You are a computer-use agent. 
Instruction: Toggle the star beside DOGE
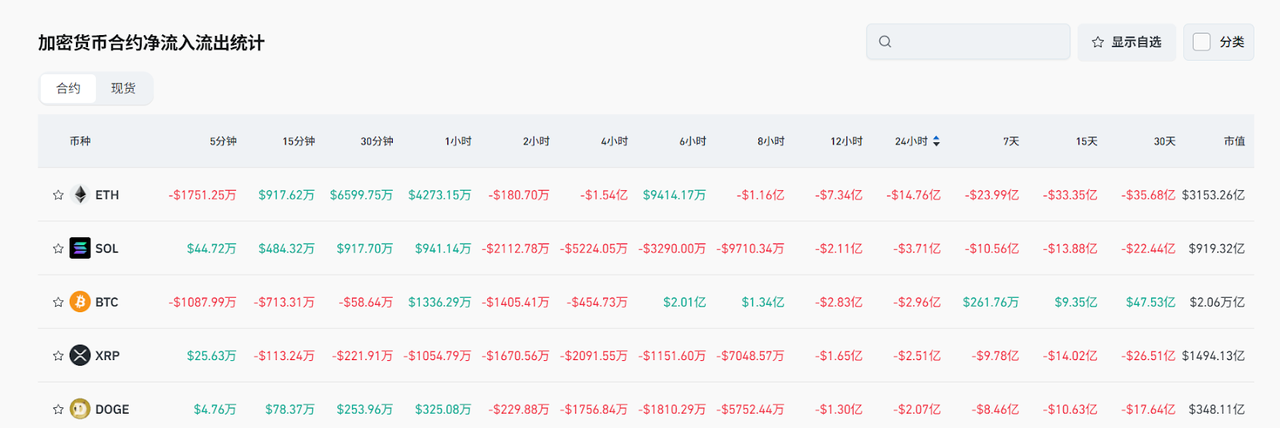(58, 408)
